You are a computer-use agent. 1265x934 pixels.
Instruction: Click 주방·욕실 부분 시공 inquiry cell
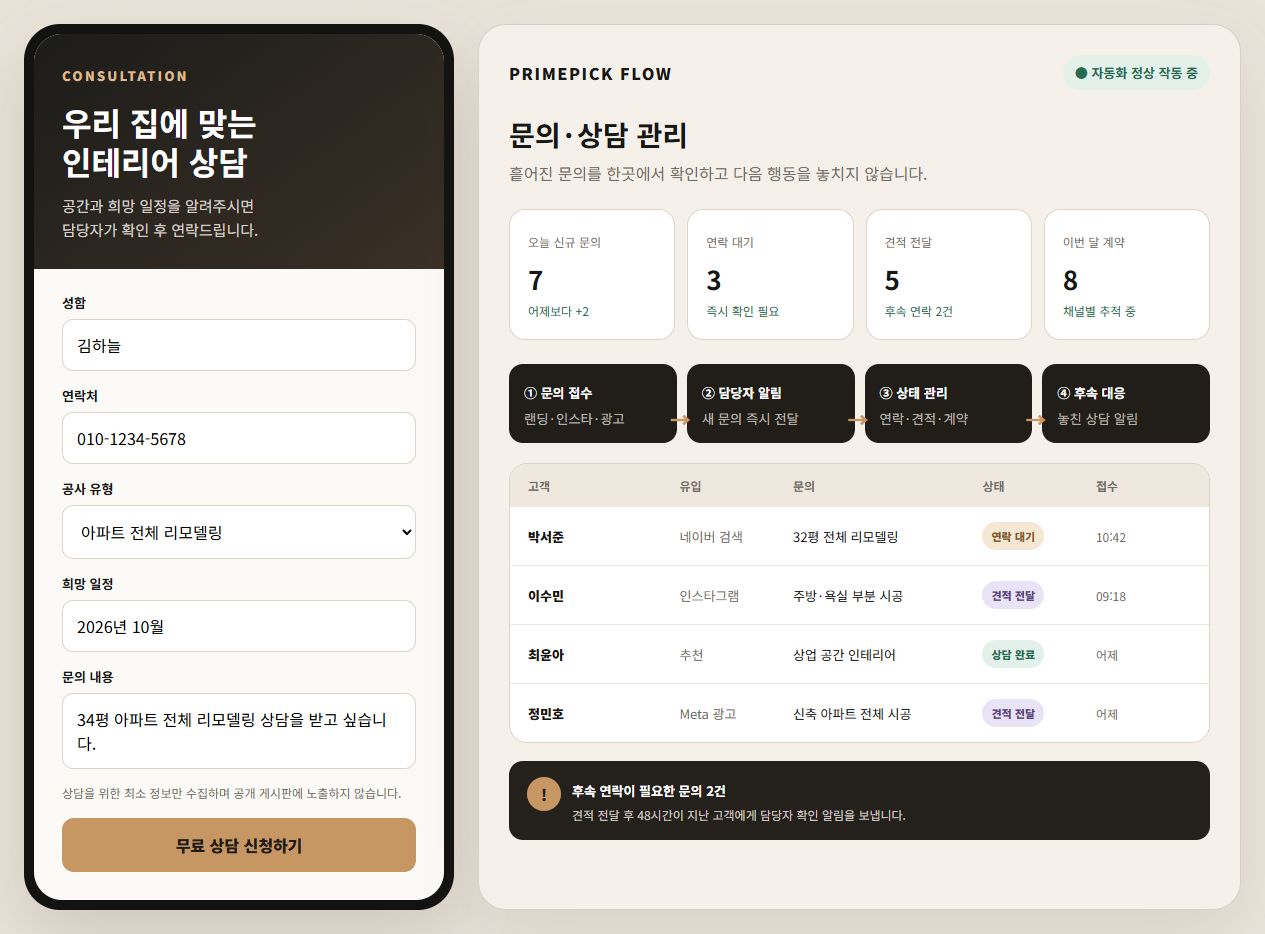click(x=848, y=596)
